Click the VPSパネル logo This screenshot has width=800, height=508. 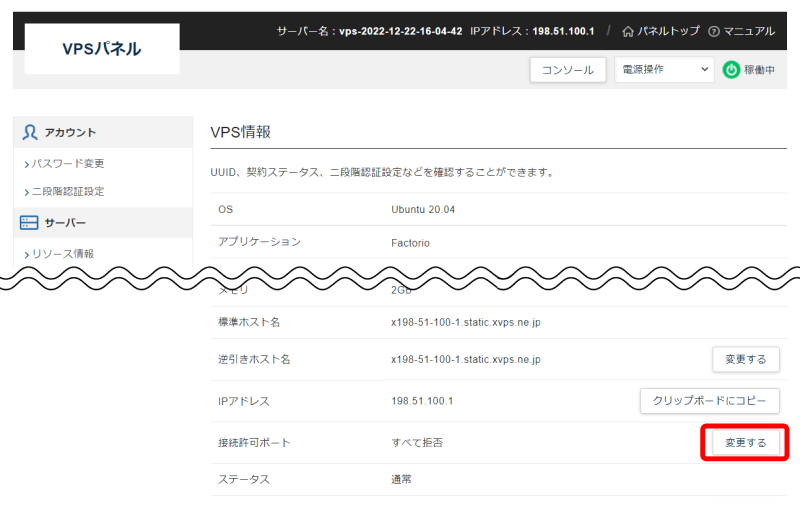pos(102,49)
